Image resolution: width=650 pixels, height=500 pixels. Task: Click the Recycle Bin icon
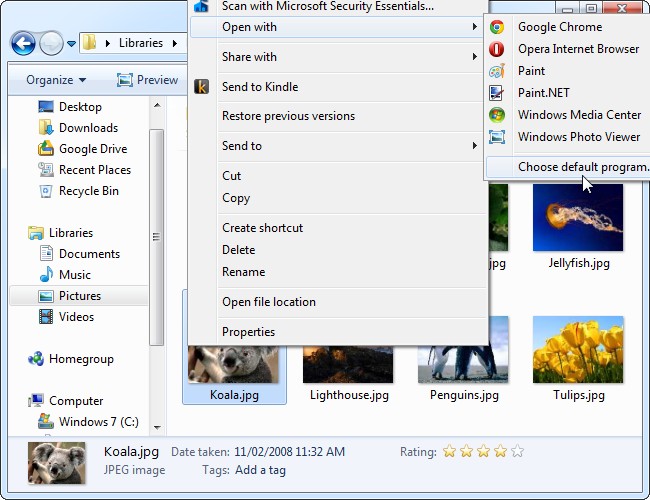click(x=46, y=191)
